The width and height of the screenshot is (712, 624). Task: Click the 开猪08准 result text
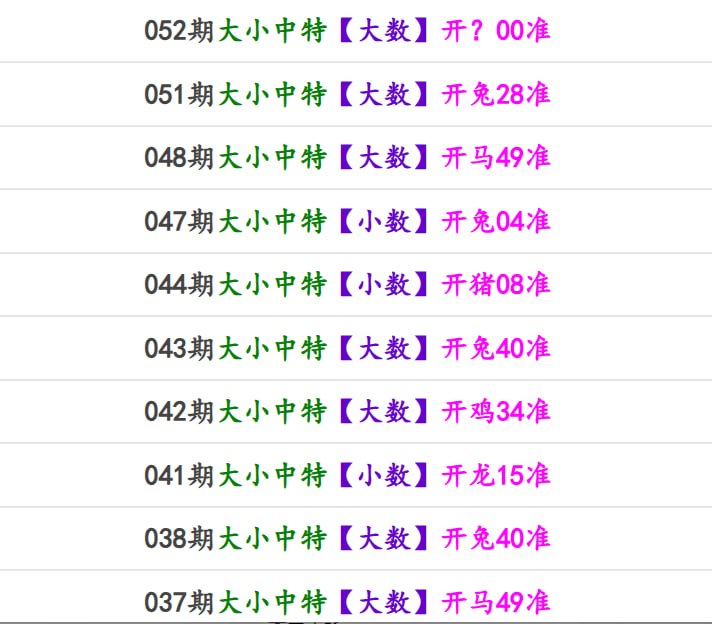tap(496, 284)
